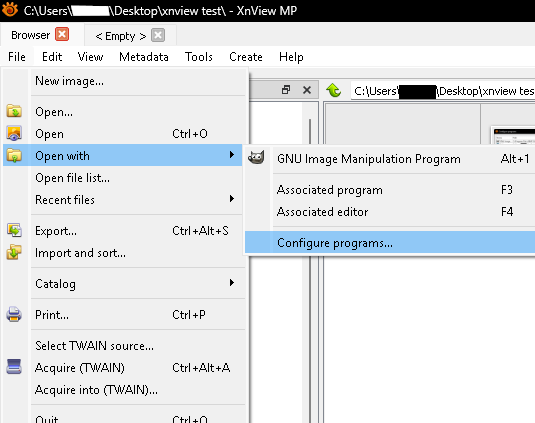This screenshot has height=423, width=535.
Task: Expand the Open with submenu arrow
Action: pos(232,155)
